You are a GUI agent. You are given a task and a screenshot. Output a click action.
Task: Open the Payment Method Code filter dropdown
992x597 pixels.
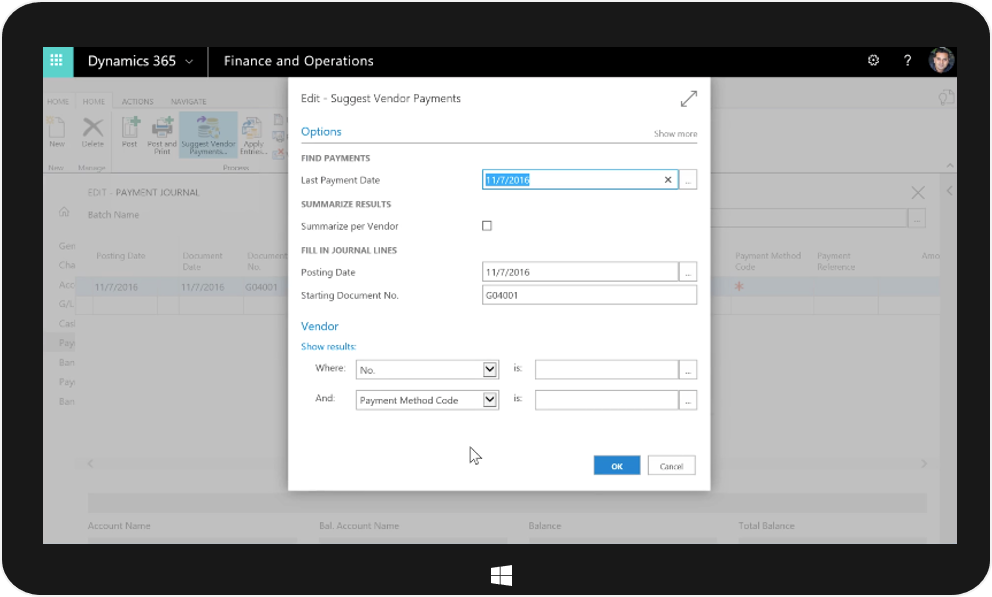[490, 400]
